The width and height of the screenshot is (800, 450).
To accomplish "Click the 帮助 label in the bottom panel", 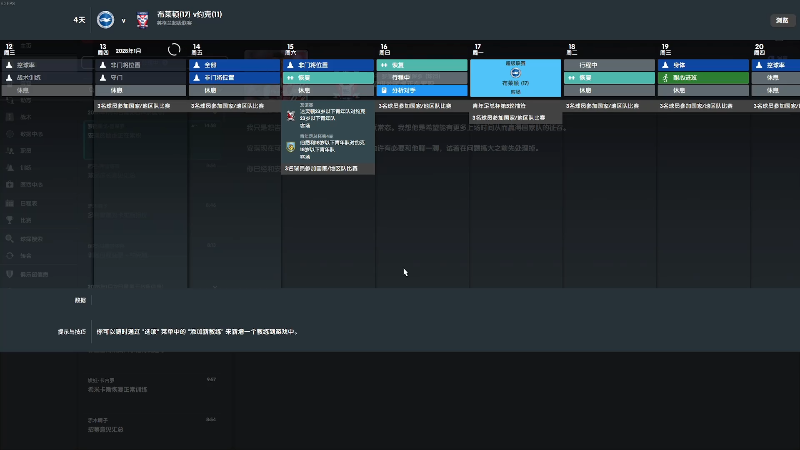I will click(80, 300).
